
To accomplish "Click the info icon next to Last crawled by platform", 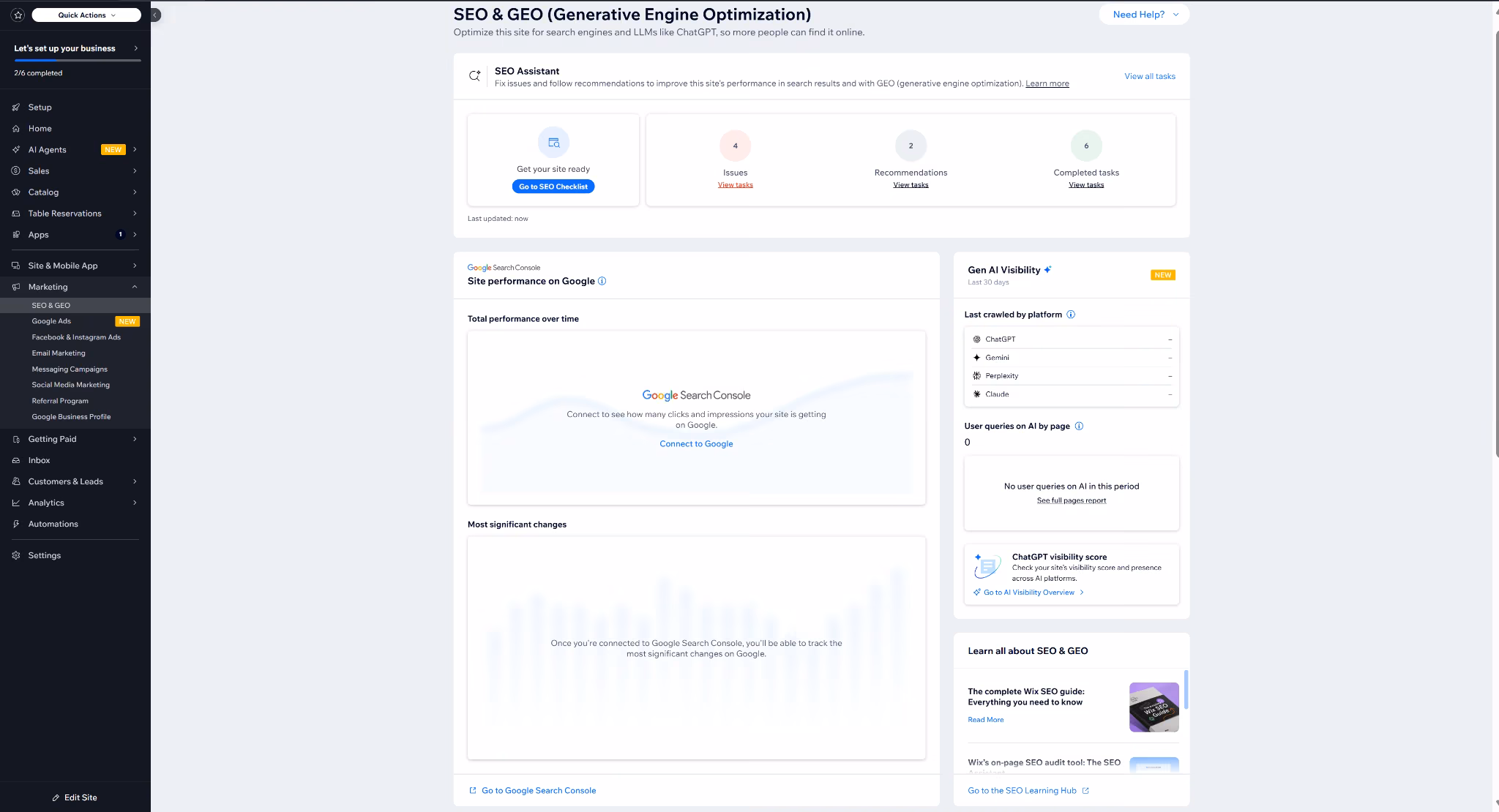I will [x=1071, y=315].
